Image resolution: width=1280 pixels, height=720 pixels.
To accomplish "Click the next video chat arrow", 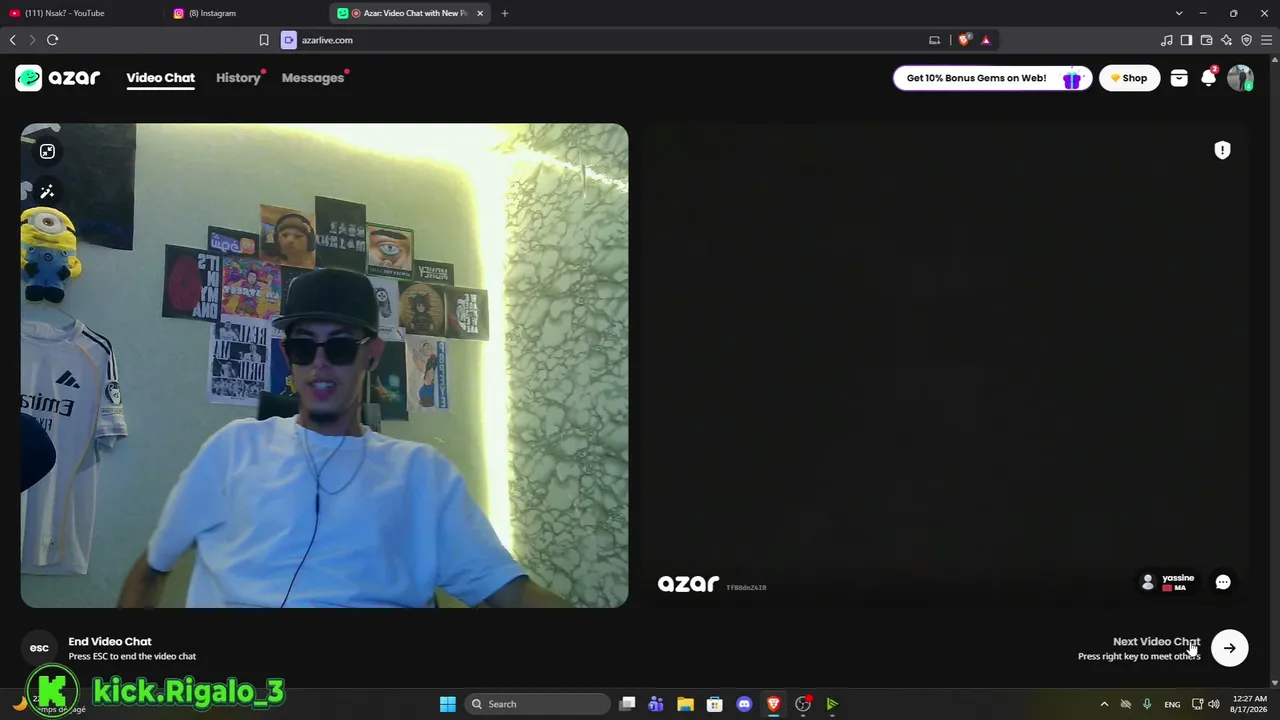I will point(1229,648).
